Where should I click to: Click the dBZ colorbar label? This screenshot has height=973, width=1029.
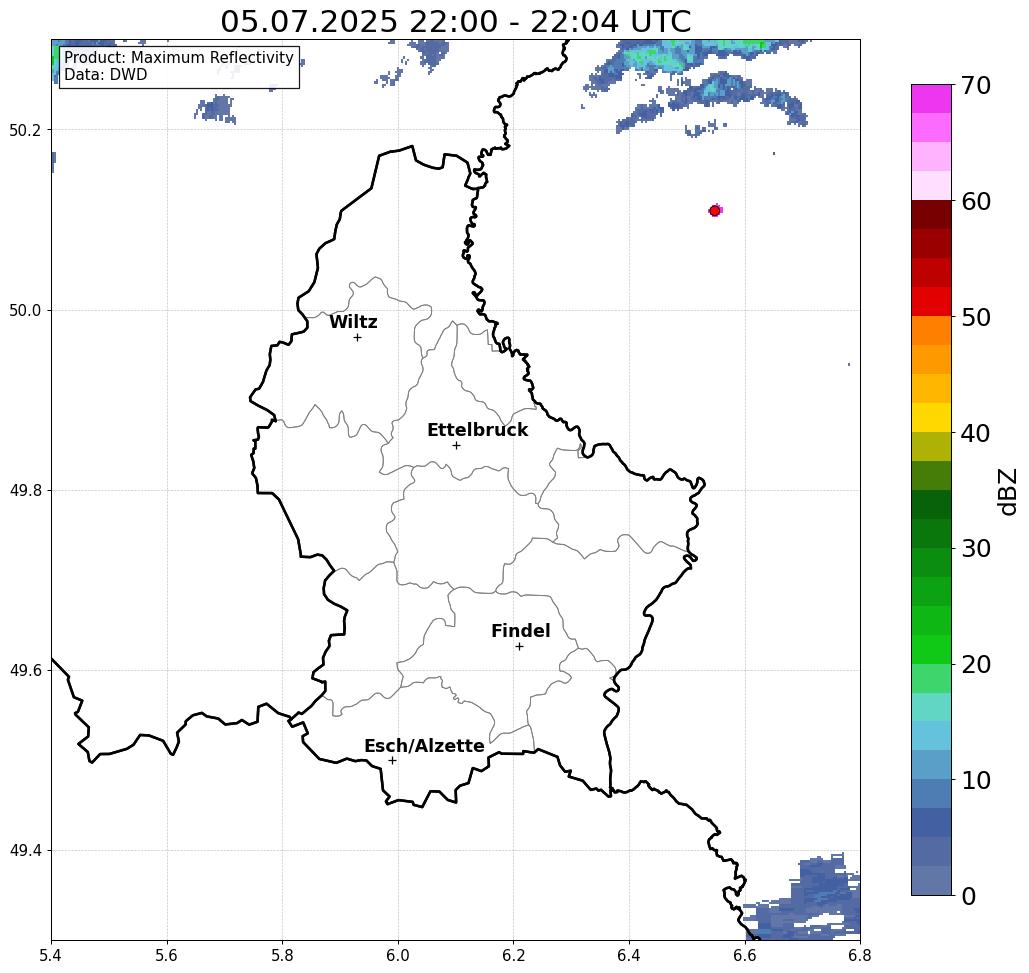1007,491
